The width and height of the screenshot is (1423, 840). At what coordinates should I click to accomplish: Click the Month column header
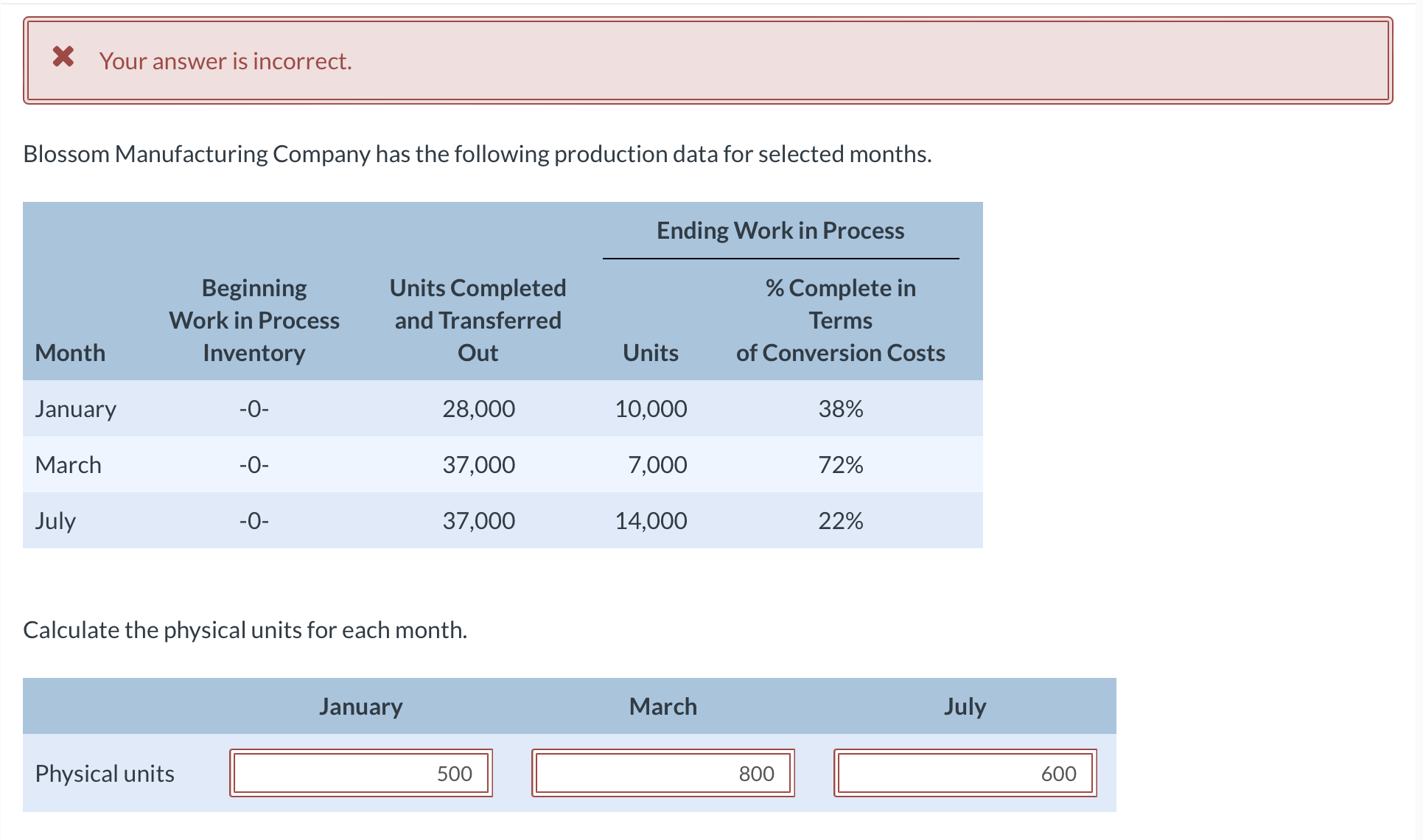tap(70, 353)
